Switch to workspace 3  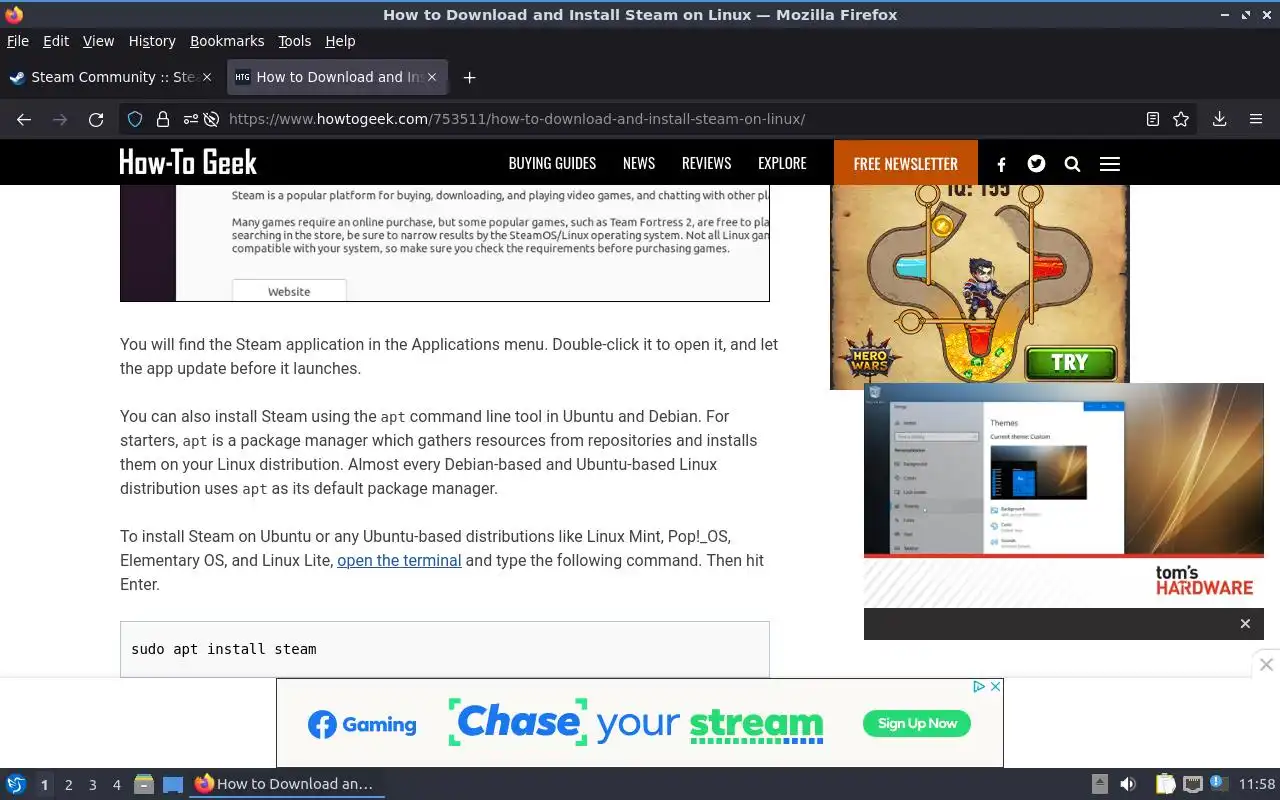tap(93, 785)
